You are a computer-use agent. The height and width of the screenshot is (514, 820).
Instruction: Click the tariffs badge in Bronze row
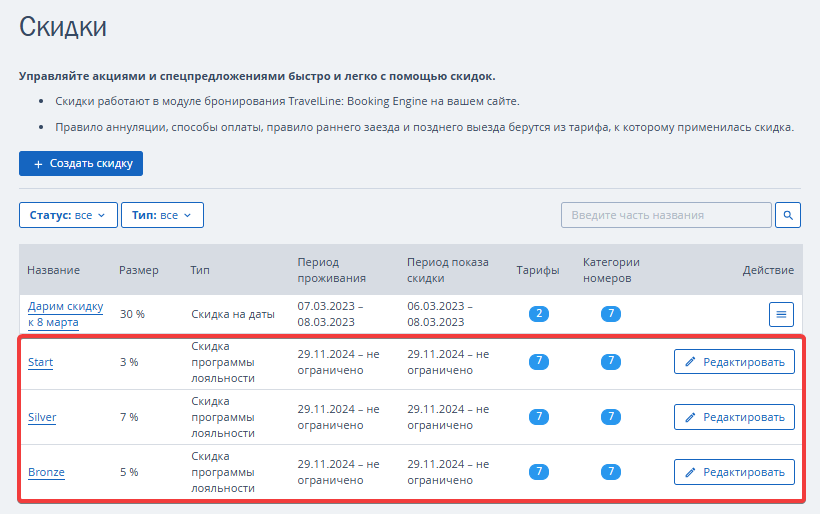[x=539, y=472]
